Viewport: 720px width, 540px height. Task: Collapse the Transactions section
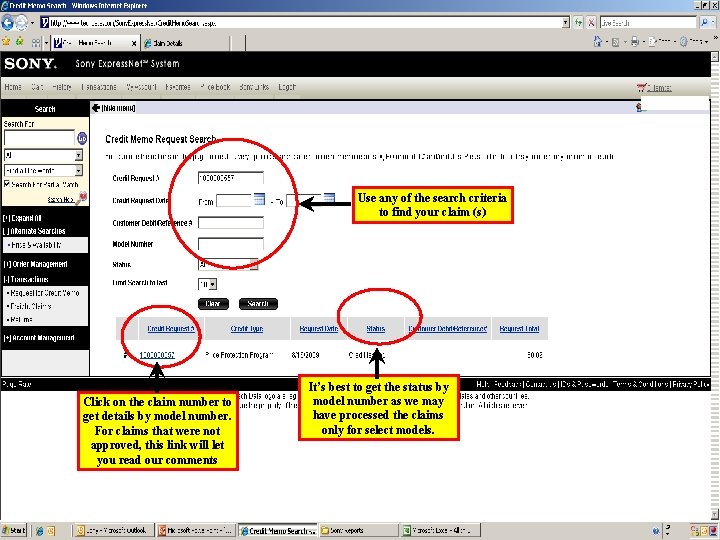[26, 279]
